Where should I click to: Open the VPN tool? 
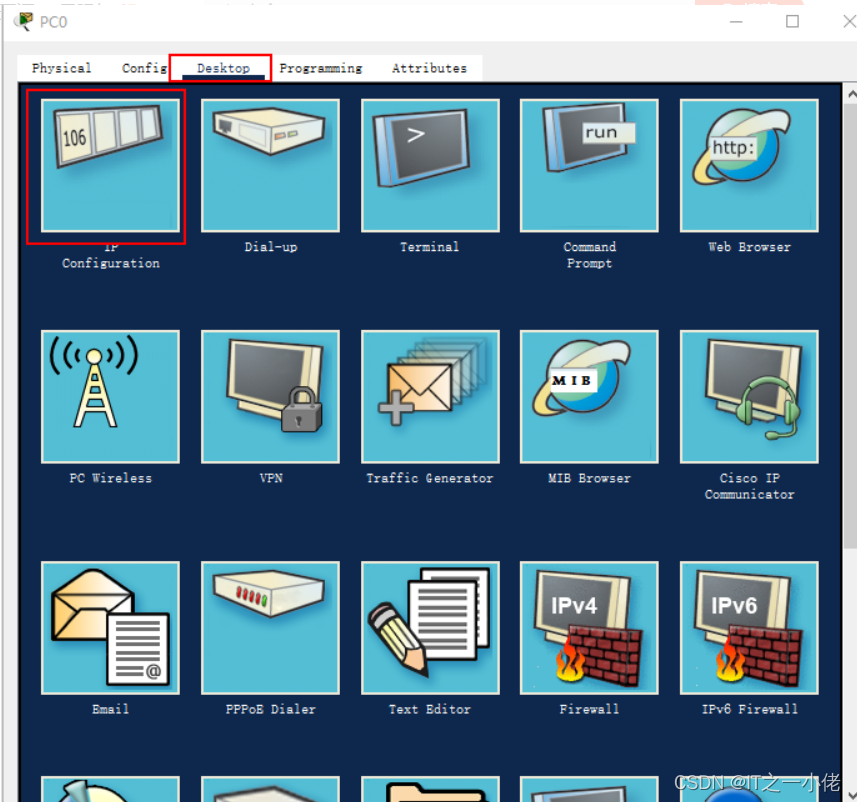click(x=271, y=396)
